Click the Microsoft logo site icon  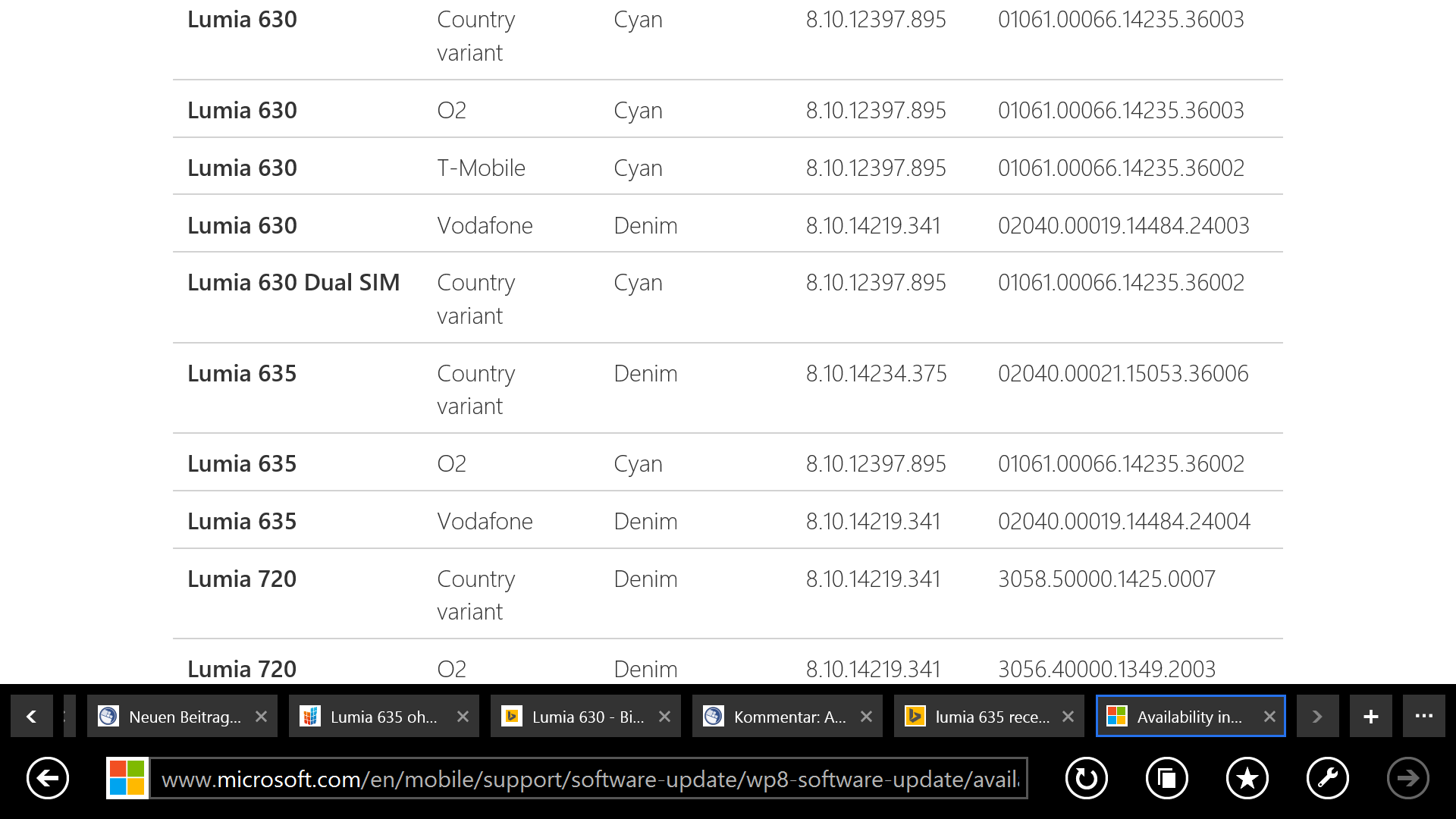click(x=127, y=778)
